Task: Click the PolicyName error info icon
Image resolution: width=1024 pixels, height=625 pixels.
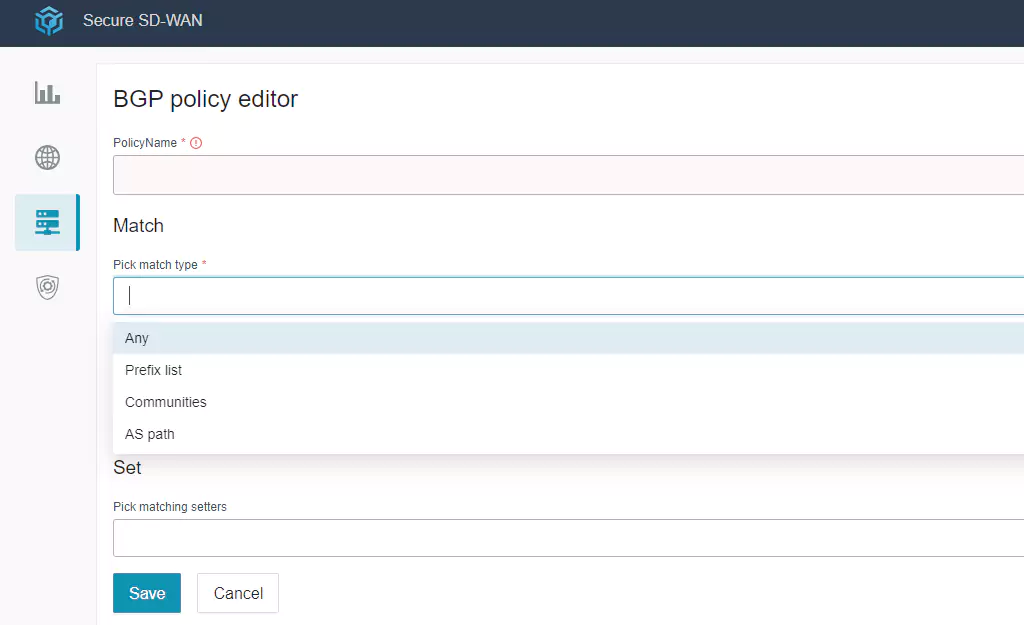Action: 196,143
